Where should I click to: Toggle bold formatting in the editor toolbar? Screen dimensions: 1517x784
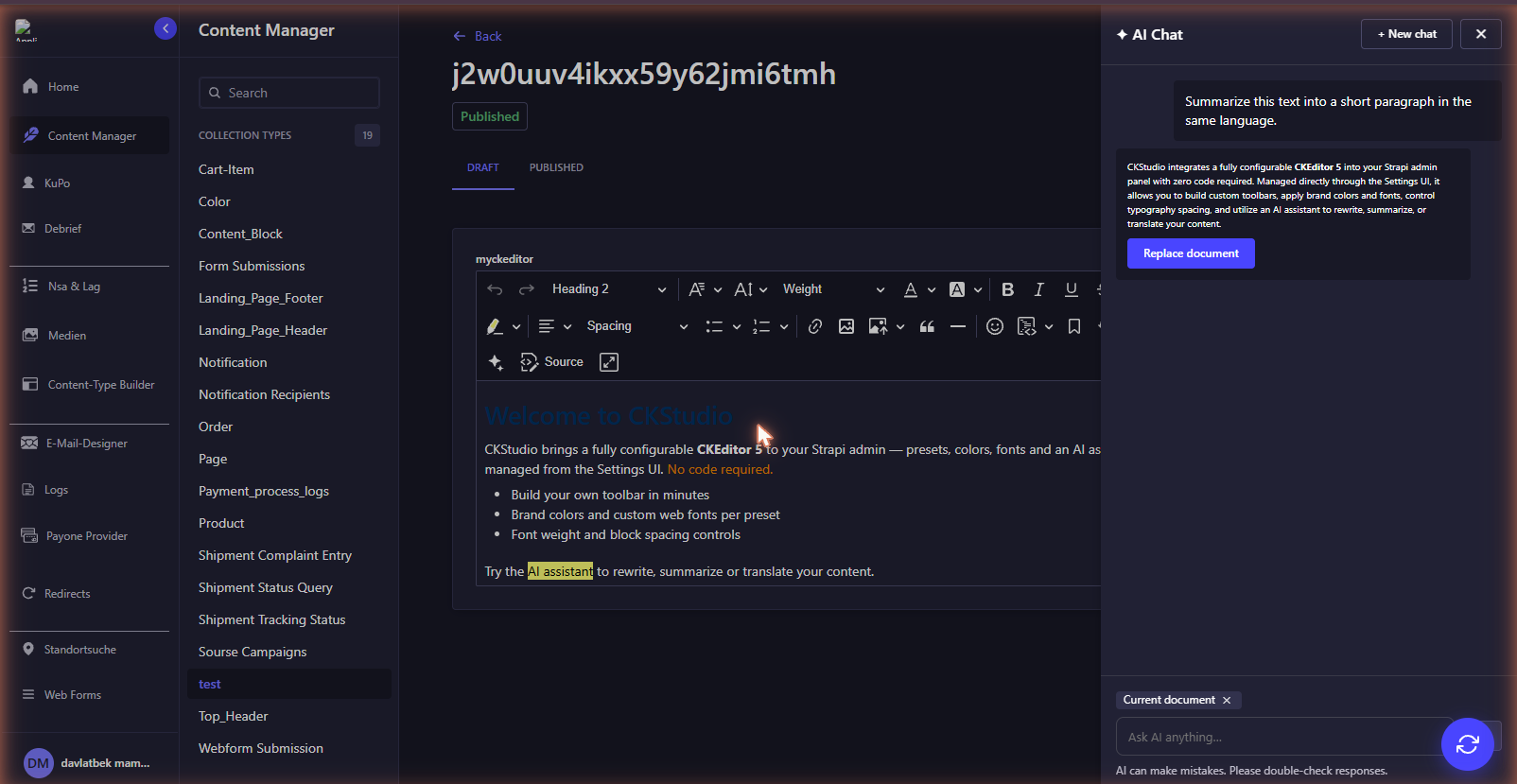[1007, 289]
